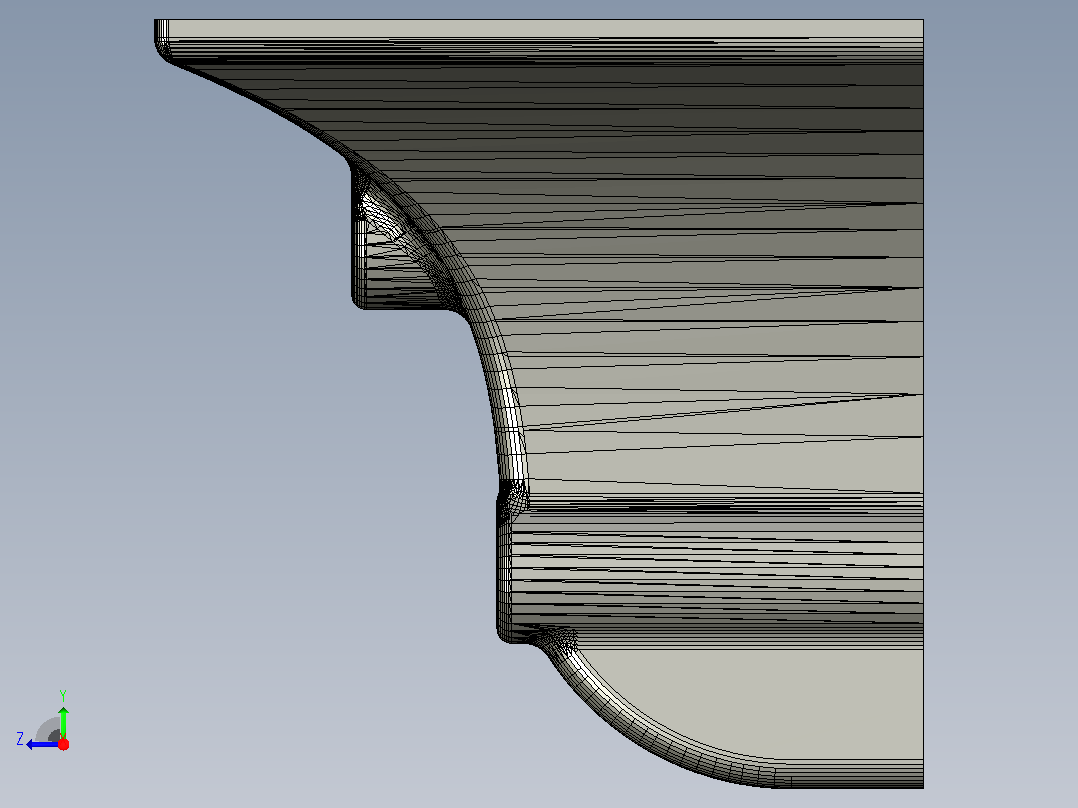Click the red X-axis dot on the triad
1078x808 pixels.
tap(63, 744)
